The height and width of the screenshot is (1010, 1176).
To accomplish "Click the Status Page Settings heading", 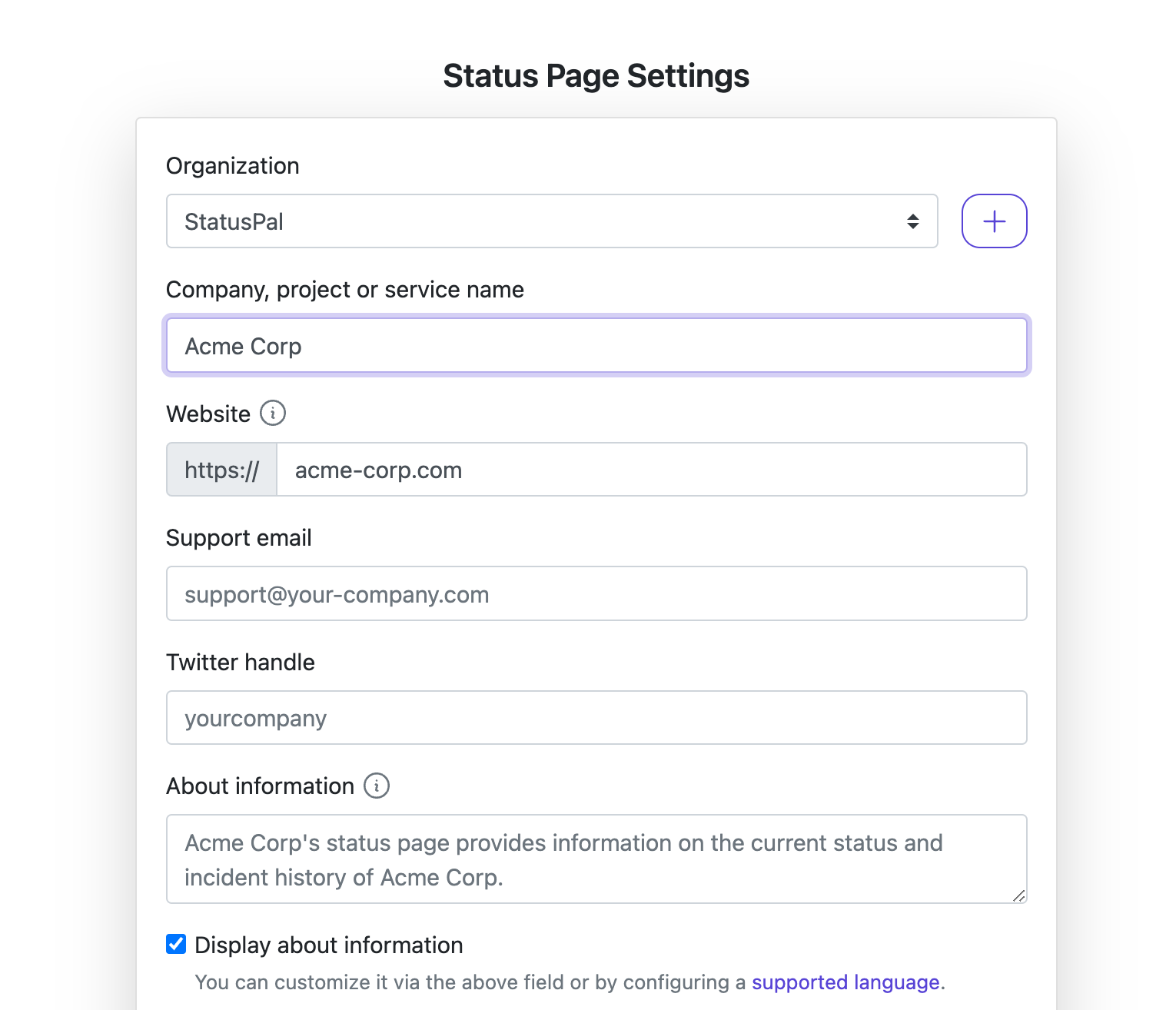I will 596,76.
